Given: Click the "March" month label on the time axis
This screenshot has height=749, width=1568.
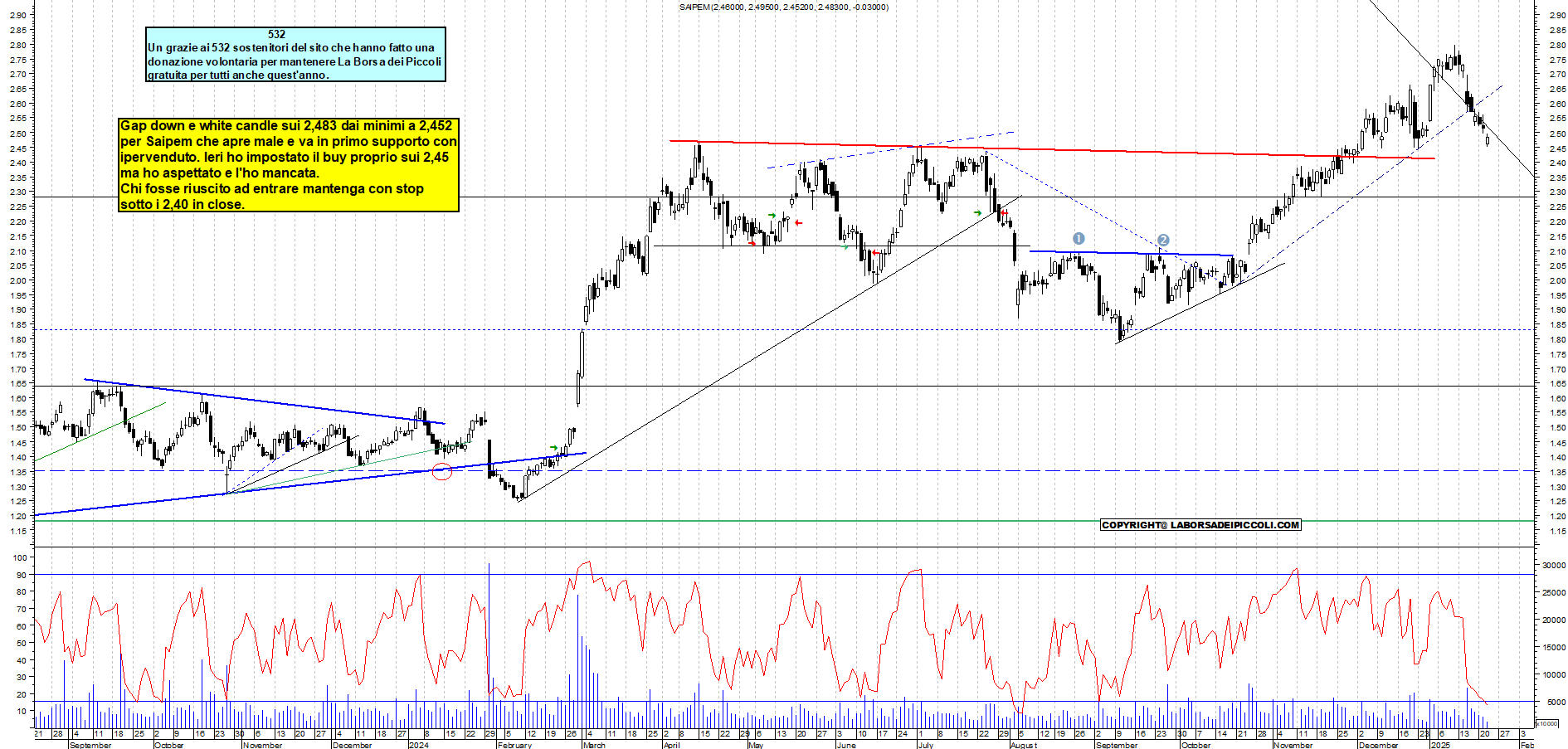Looking at the screenshot, I should pyautogui.click(x=594, y=745).
